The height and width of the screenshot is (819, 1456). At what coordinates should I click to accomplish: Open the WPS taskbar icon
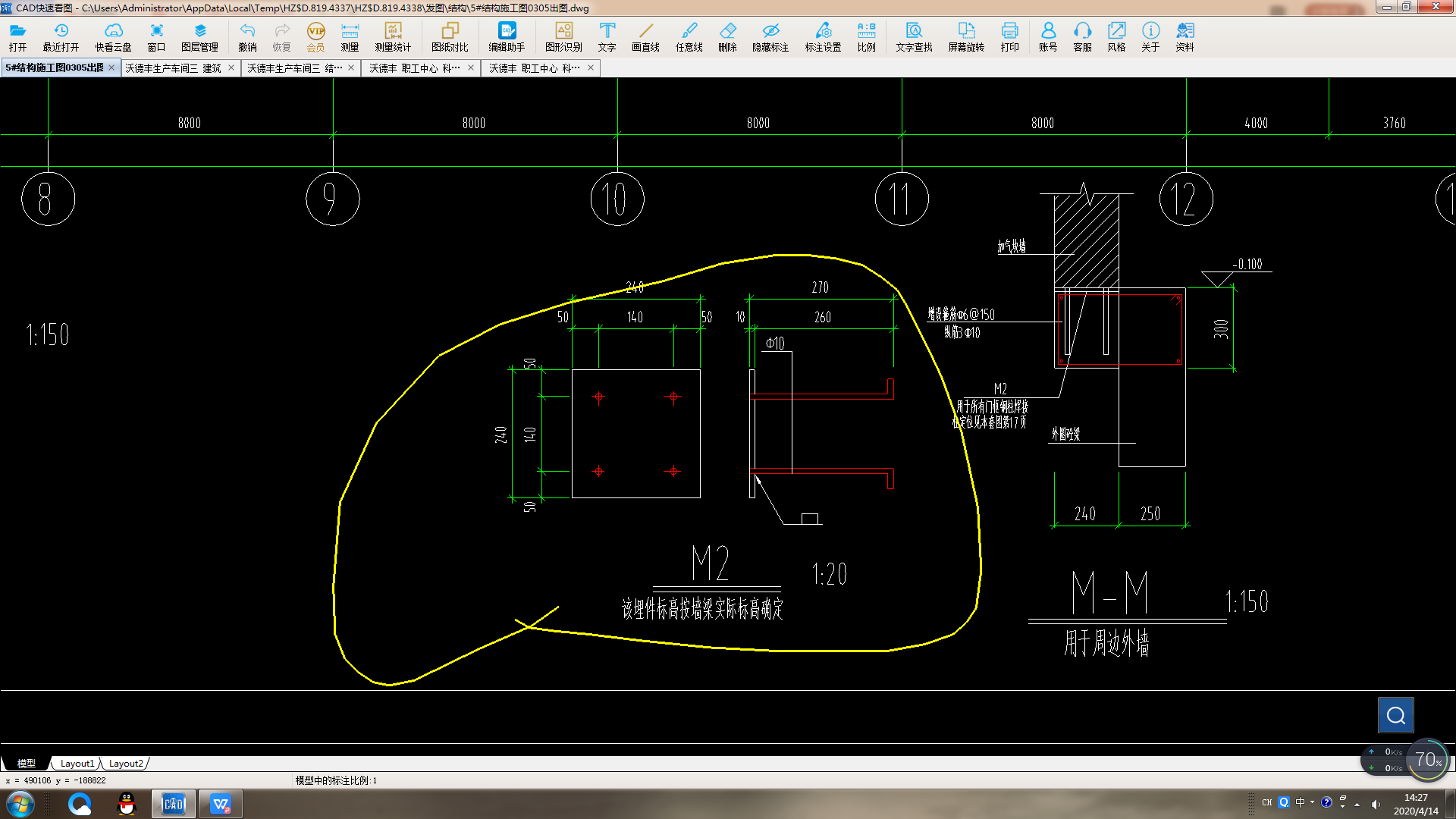[221, 804]
